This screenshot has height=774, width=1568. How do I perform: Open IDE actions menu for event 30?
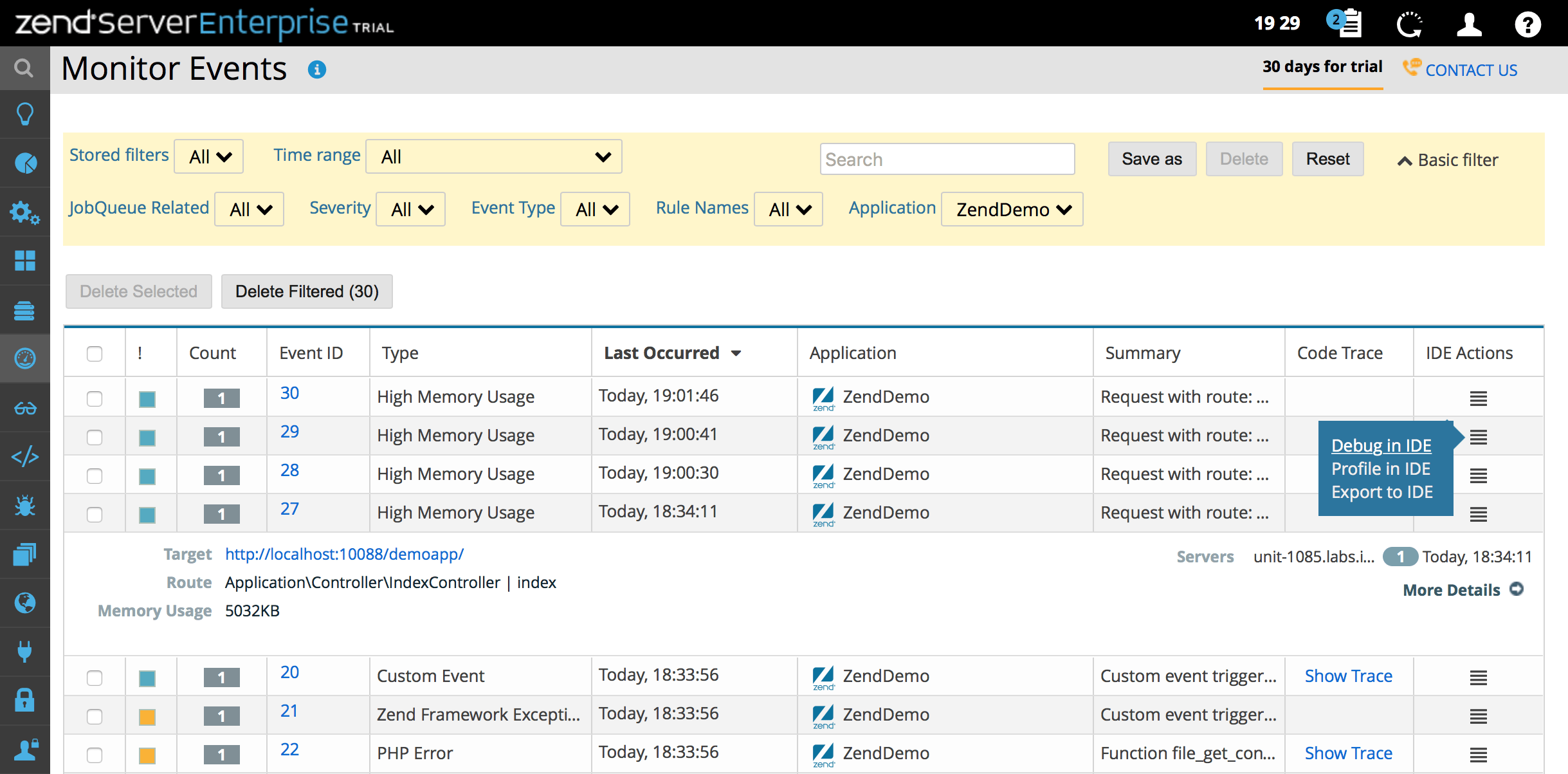[x=1478, y=399]
